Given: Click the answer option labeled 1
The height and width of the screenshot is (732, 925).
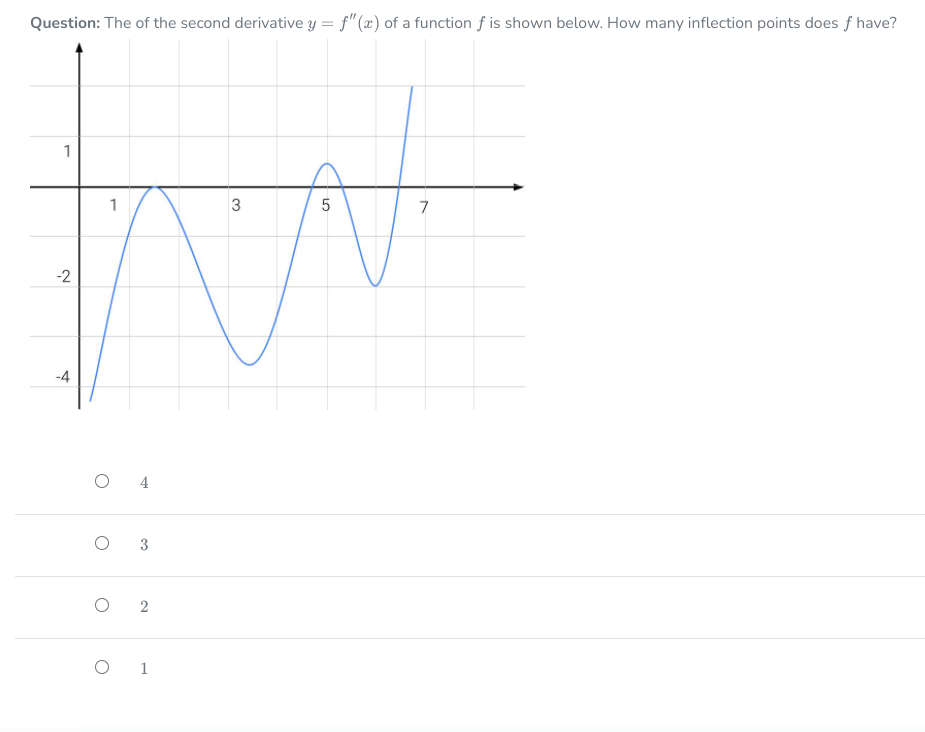Looking at the screenshot, I should (144, 668).
